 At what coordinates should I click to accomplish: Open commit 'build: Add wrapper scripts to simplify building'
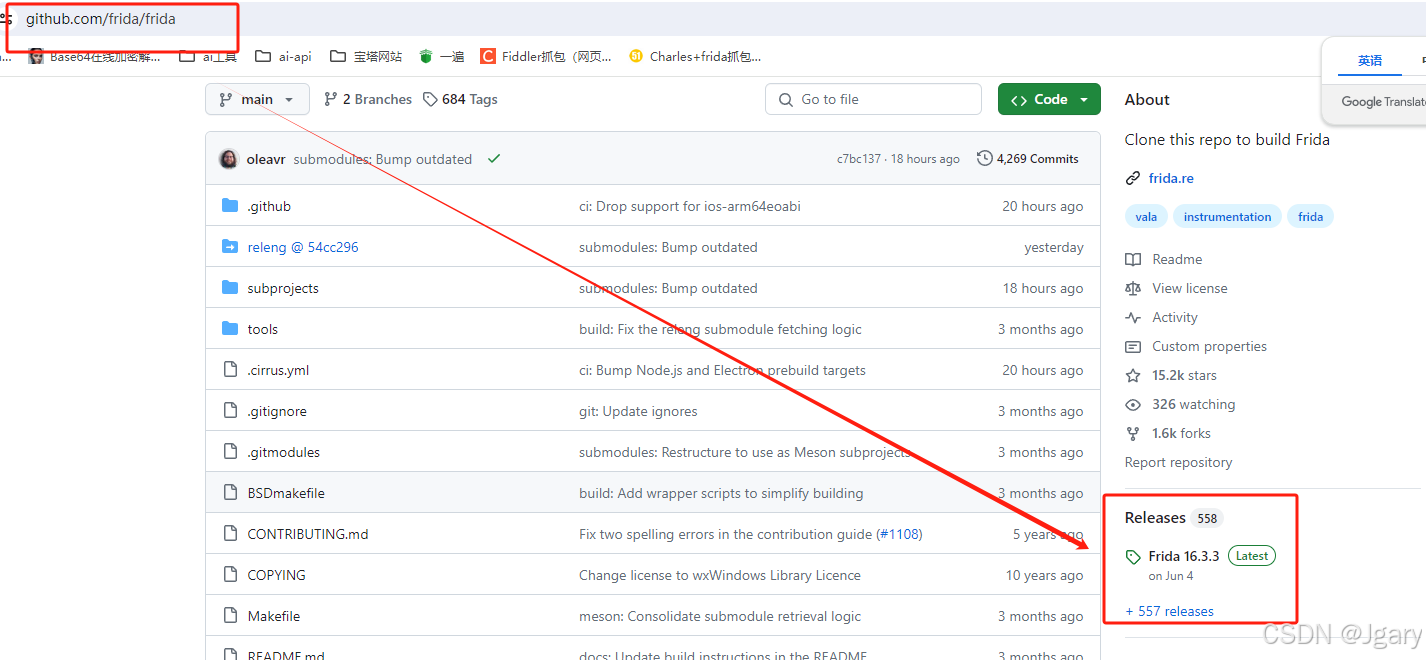(x=721, y=493)
